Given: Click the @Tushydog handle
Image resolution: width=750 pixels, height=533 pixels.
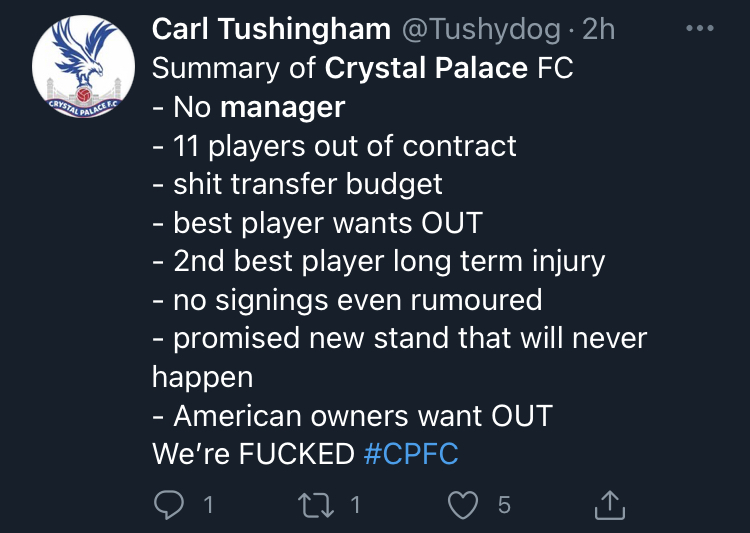Looking at the screenshot, I should 480,30.
